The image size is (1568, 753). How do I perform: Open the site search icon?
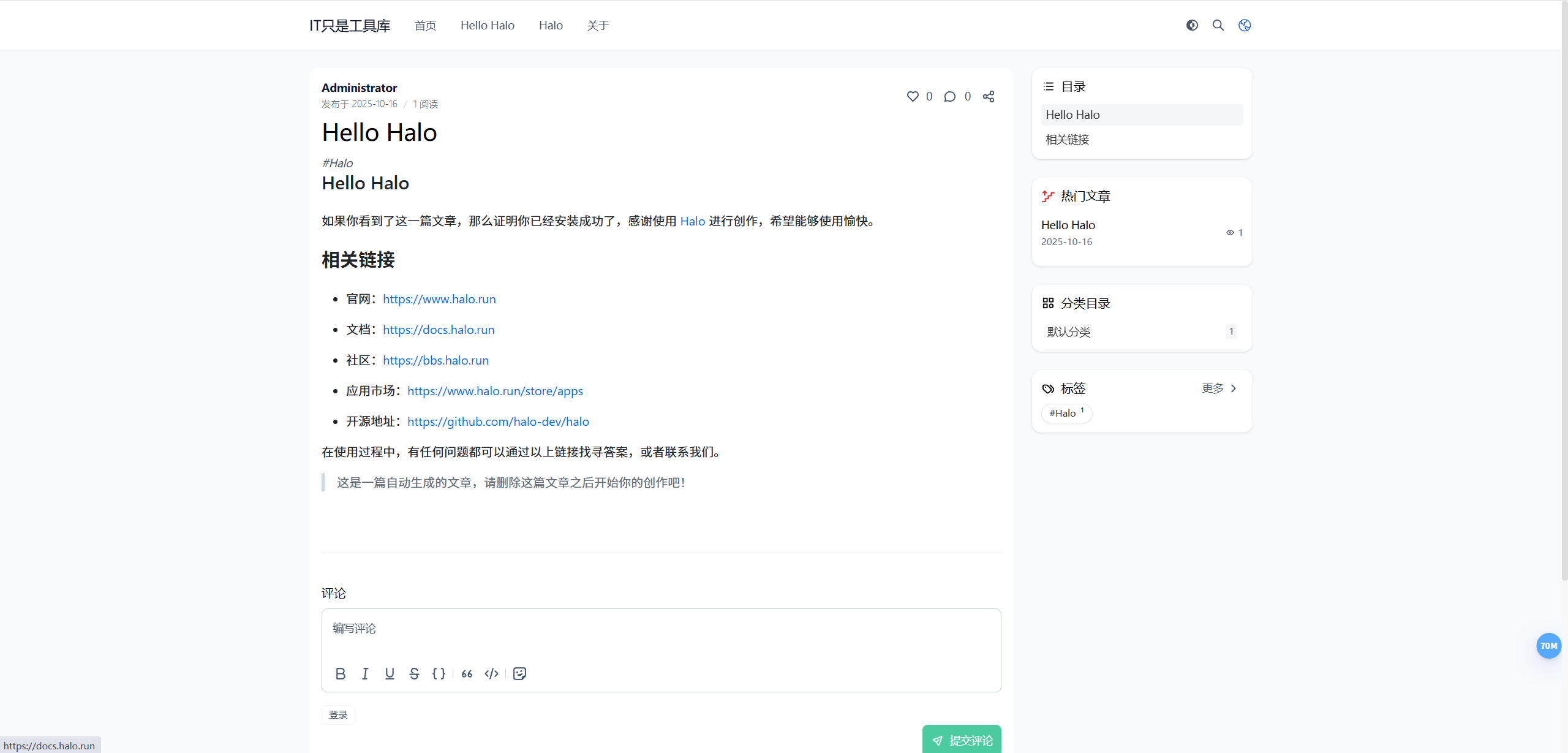[x=1218, y=25]
